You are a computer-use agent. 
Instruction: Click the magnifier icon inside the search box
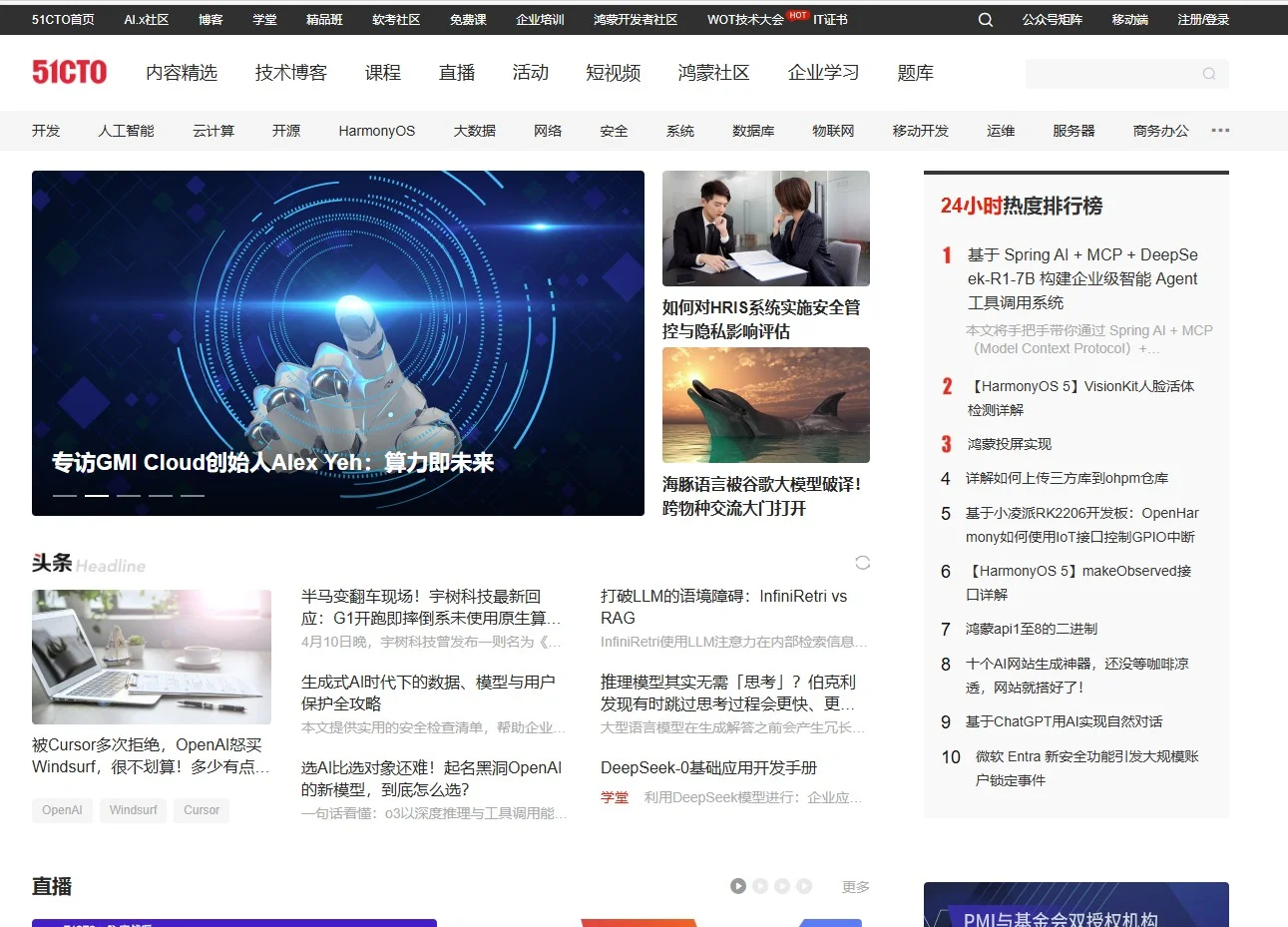coord(1208,74)
